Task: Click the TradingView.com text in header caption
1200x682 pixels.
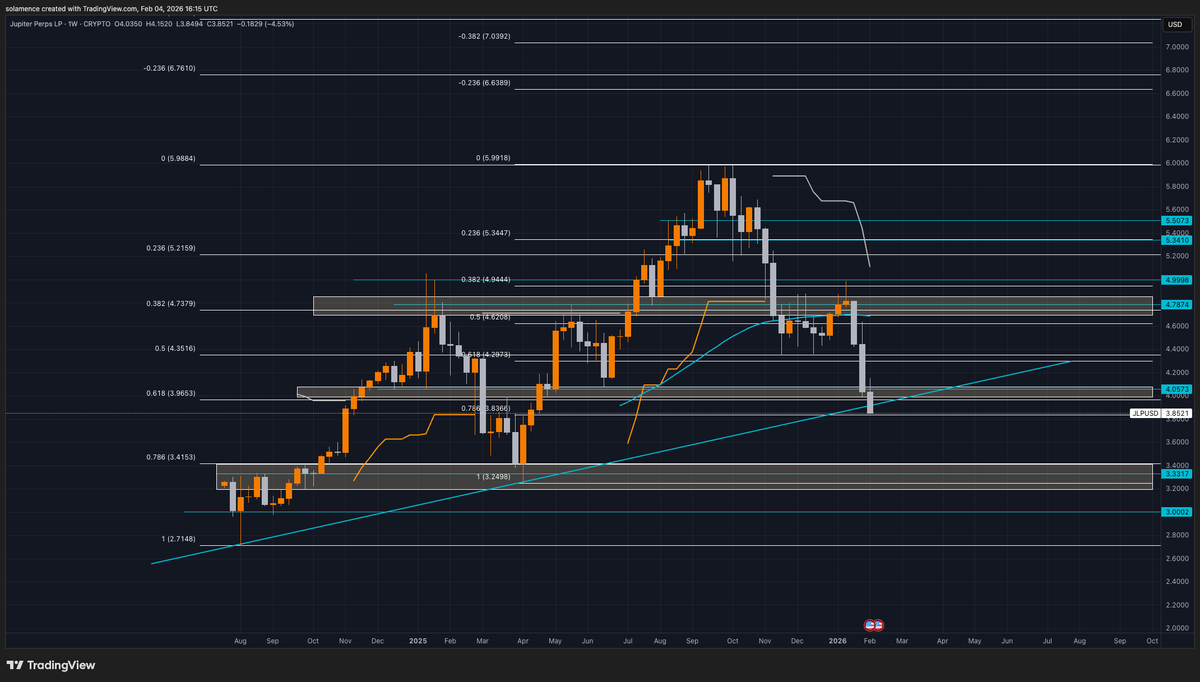Action: tap(112, 8)
